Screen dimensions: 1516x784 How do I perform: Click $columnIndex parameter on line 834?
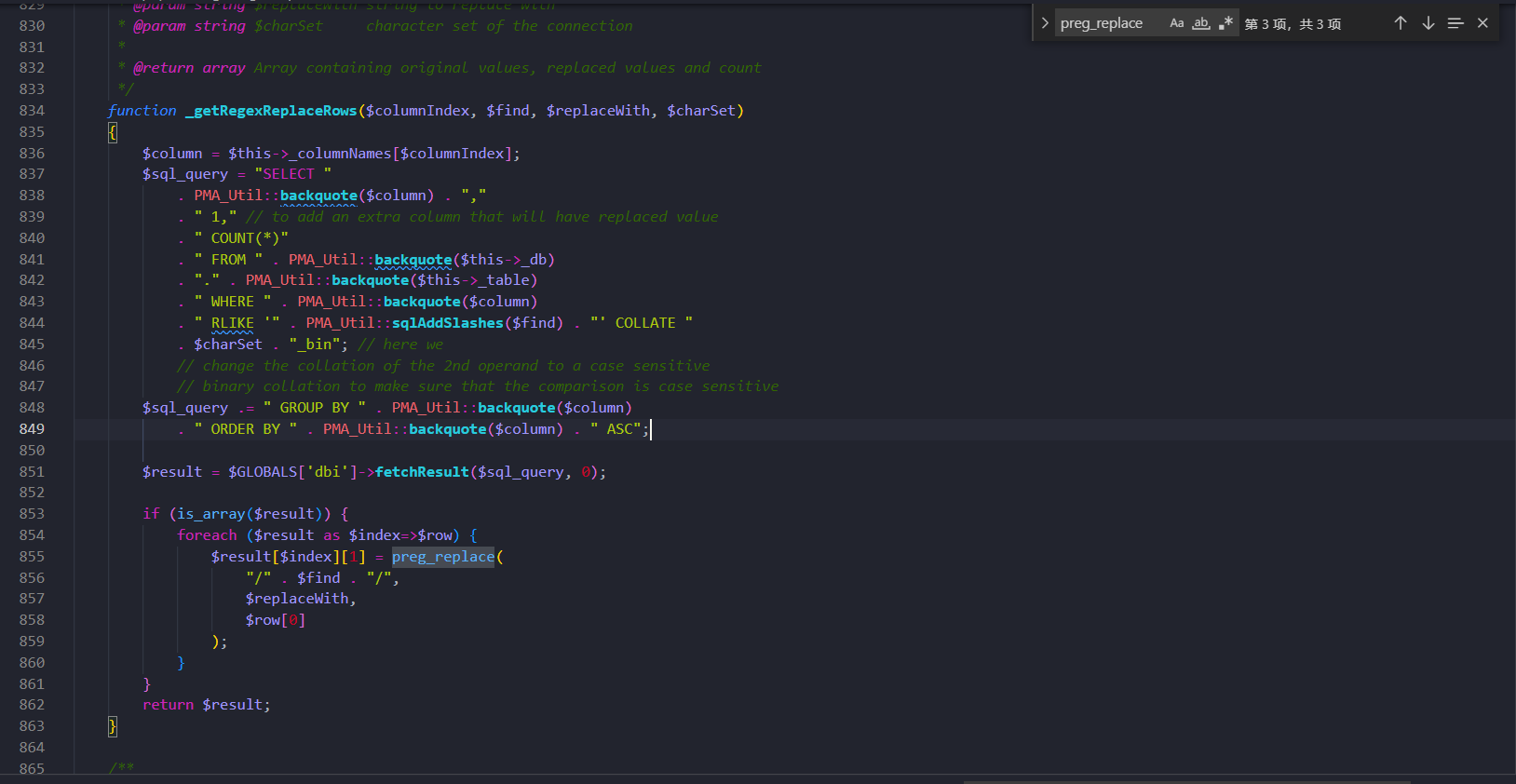click(x=417, y=111)
